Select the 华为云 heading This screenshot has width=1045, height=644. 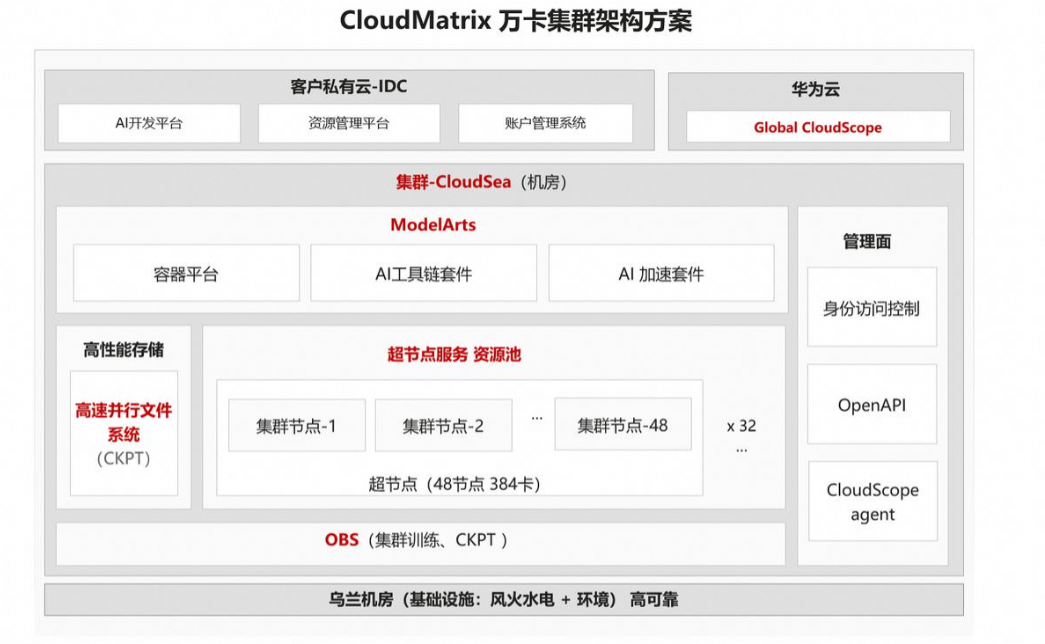(x=815, y=89)
